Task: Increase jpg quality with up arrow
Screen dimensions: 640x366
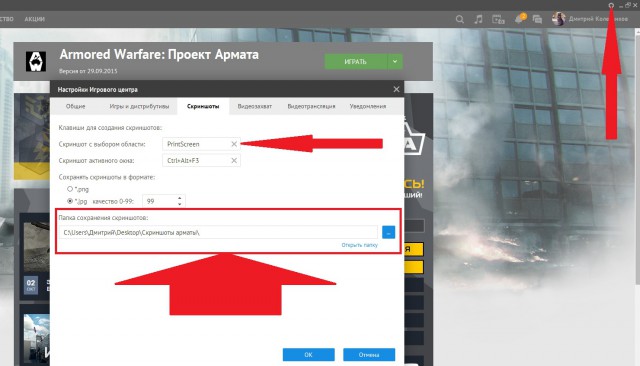Action: 180,198
